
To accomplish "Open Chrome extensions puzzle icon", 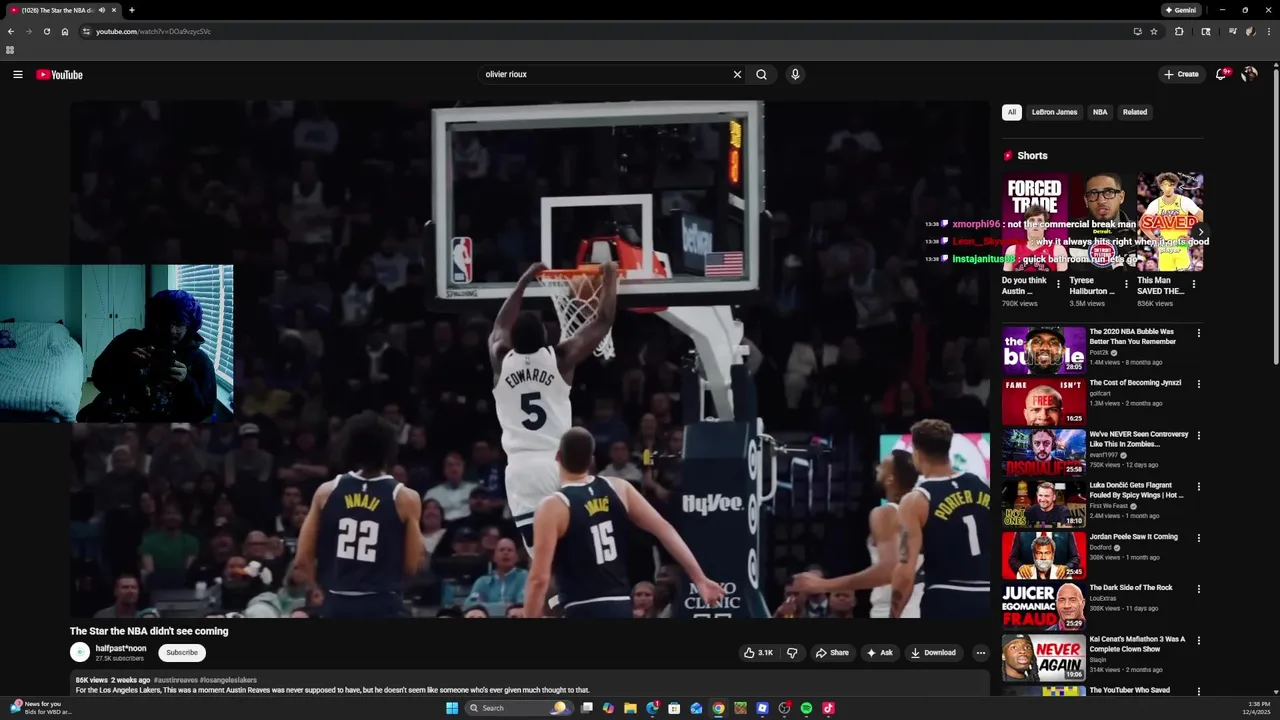I will pos(1179,31).
